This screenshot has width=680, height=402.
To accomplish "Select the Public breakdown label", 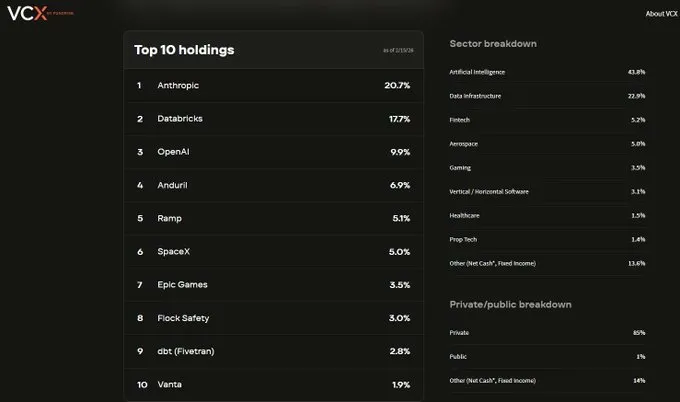I will (458, 356).
